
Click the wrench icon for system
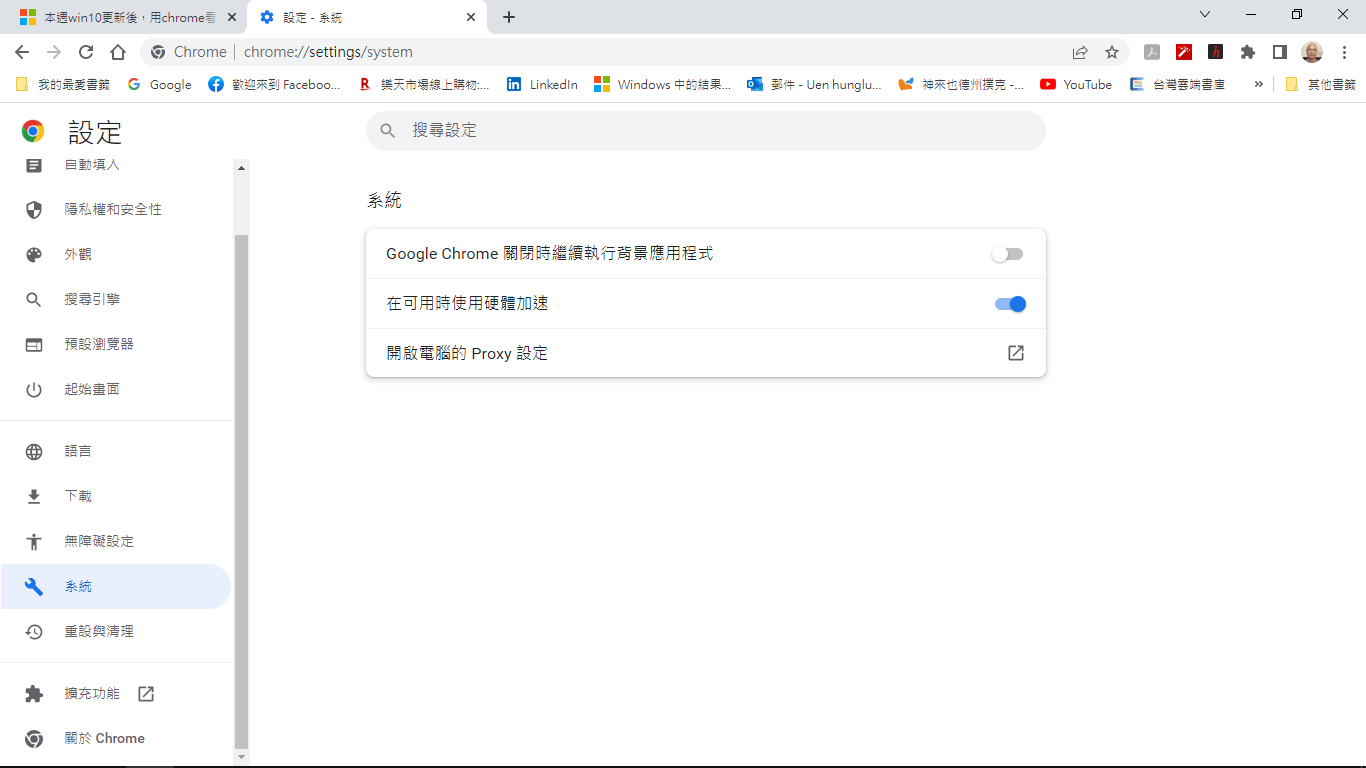pyautogui.click(x=34, y=586)
